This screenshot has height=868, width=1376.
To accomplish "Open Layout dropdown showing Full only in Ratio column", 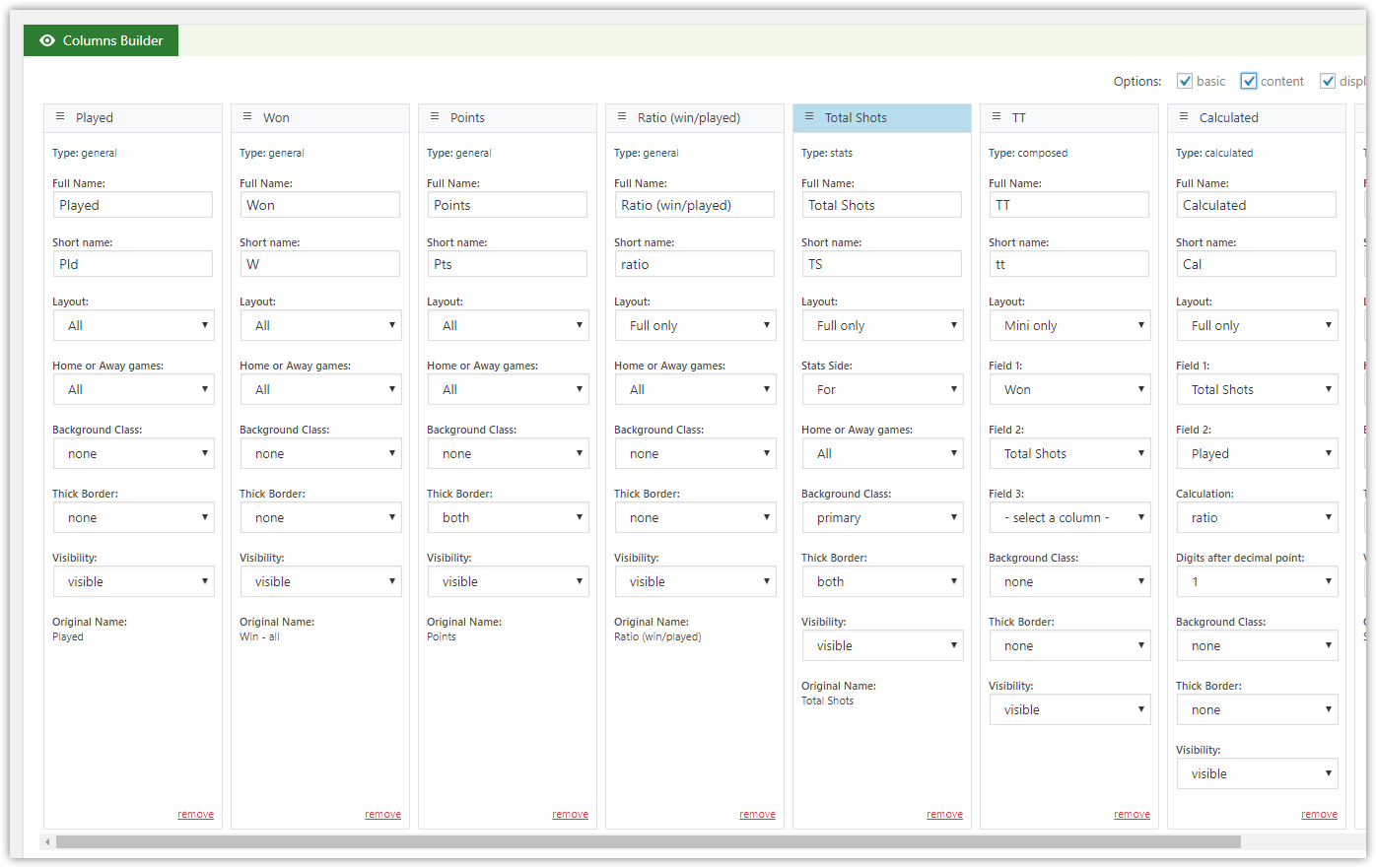I will (x=696, y=325).
